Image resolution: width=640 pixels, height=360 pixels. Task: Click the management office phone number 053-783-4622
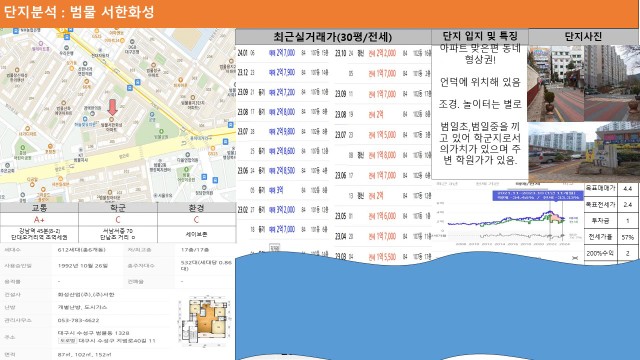(78, 320)
